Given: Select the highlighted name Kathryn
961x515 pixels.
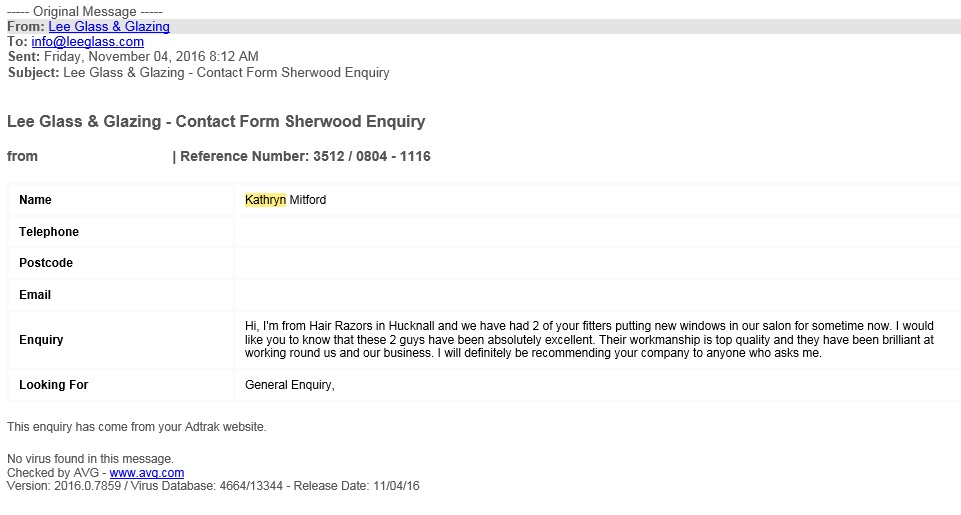Looking at the screenshot, I should 265,200.
